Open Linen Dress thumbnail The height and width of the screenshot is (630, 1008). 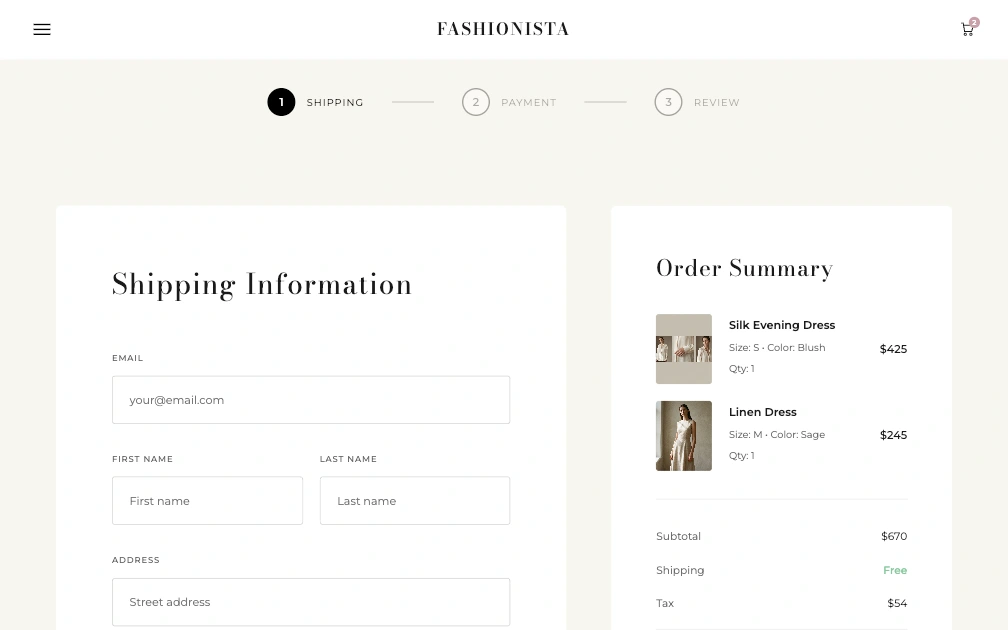(684, 436)
